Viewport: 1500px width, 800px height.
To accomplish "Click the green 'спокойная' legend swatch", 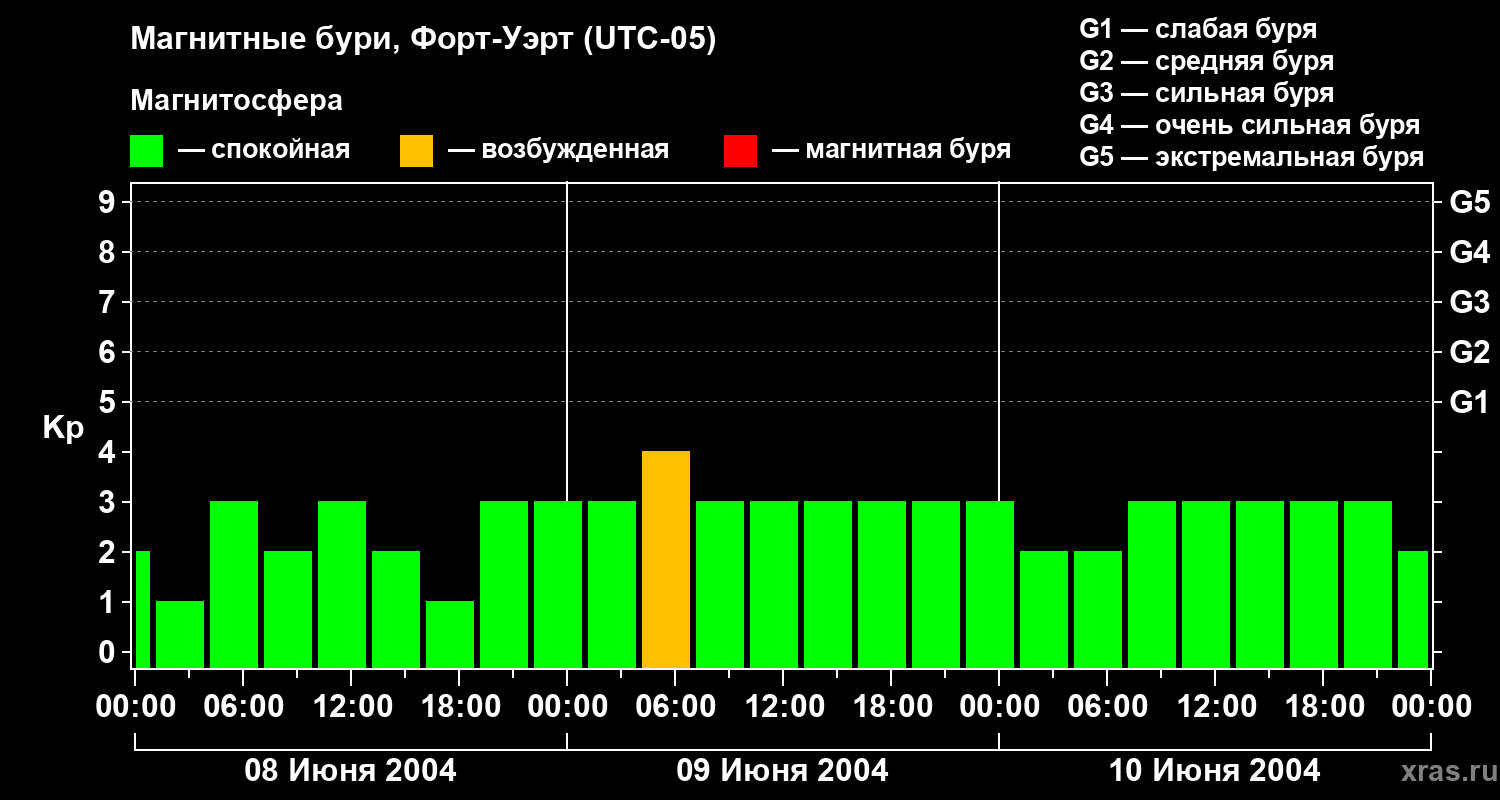I will coord(146,151).
